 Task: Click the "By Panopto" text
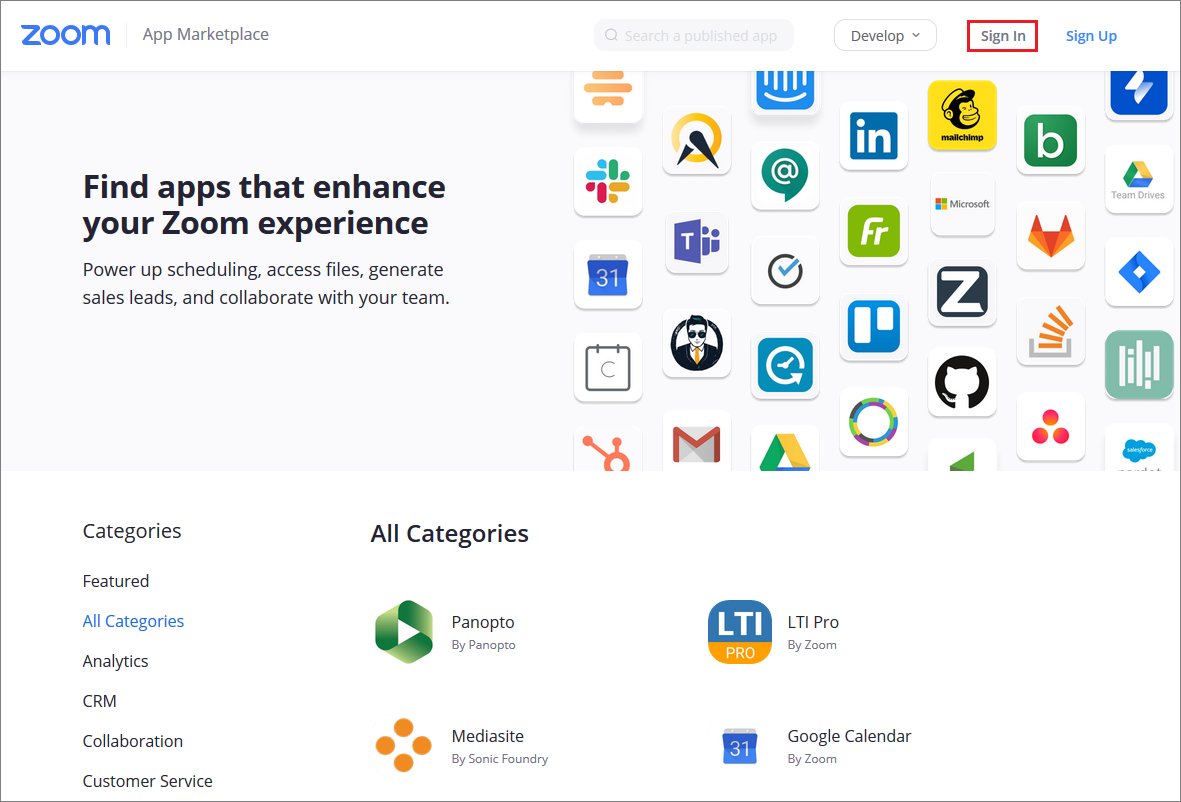[484, 645]
